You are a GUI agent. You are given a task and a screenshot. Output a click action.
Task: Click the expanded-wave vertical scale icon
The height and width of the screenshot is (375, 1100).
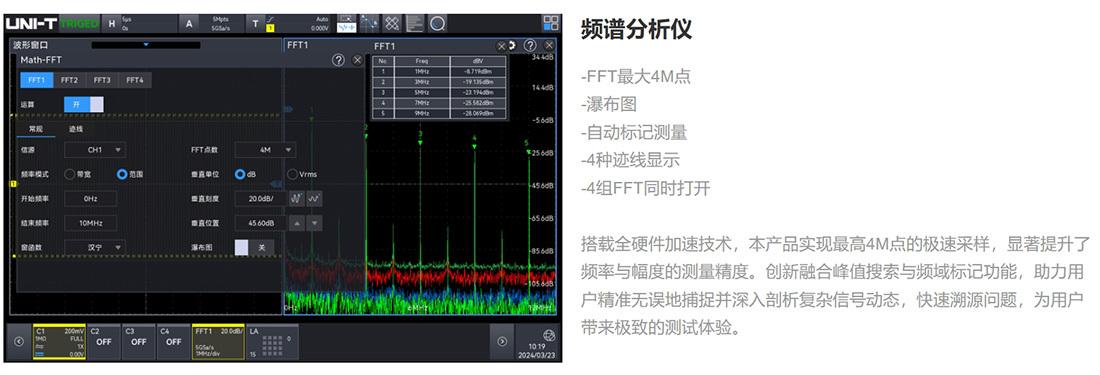(x=314, y=198)
